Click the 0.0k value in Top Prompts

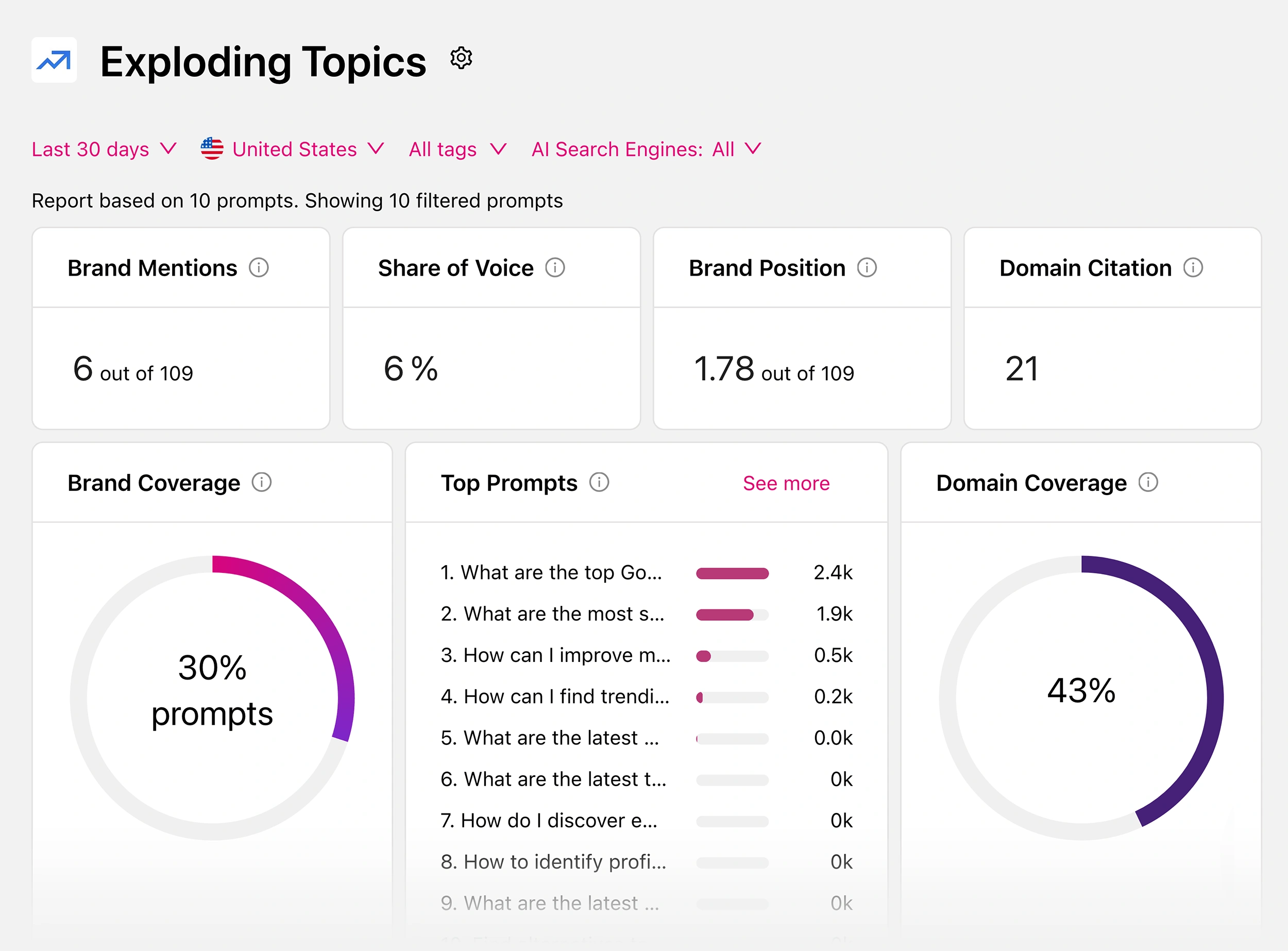coord(833,738)
